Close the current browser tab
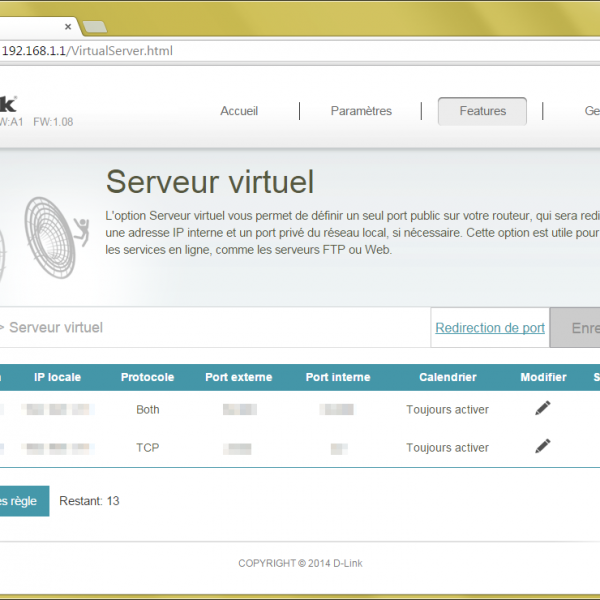The height and width of the screenshot is (600, 600). (68, 26)
